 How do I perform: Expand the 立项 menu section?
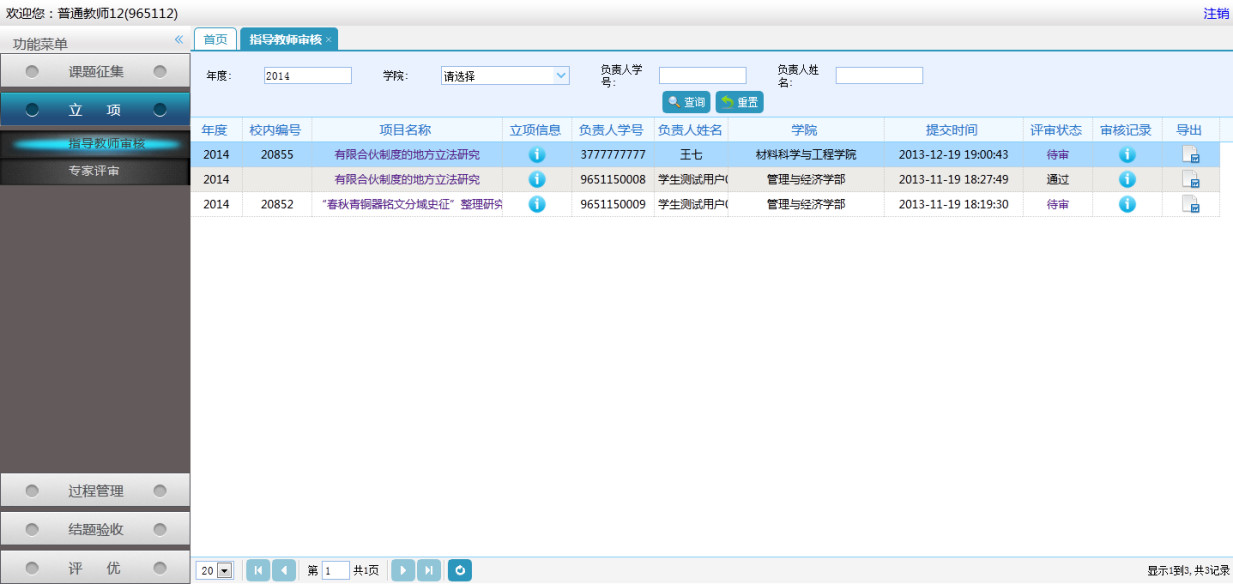(x=95, y=110)
